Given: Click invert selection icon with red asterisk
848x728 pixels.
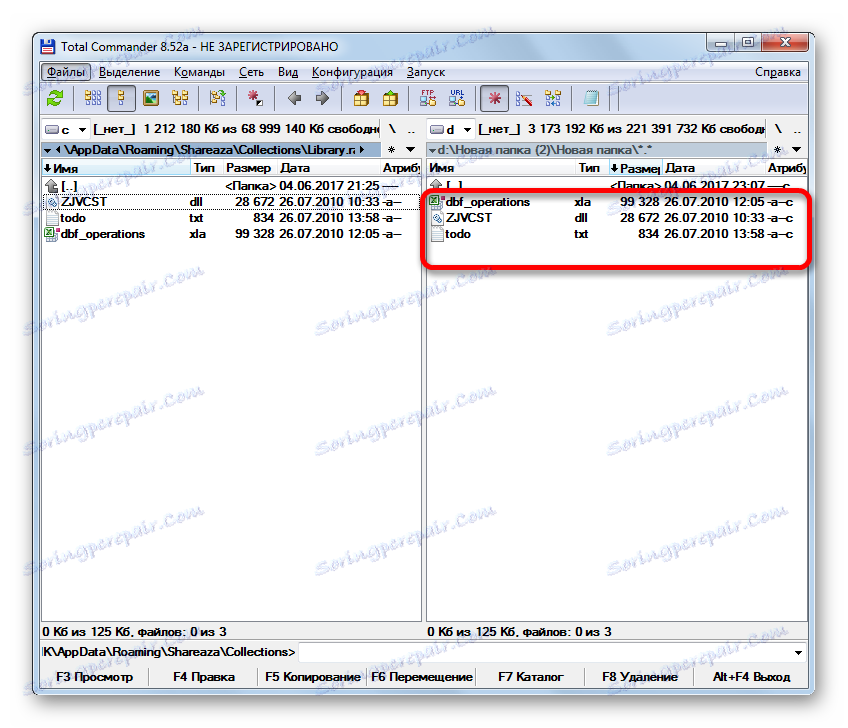Looking at the screenshot, I should [x=254, y=98].
